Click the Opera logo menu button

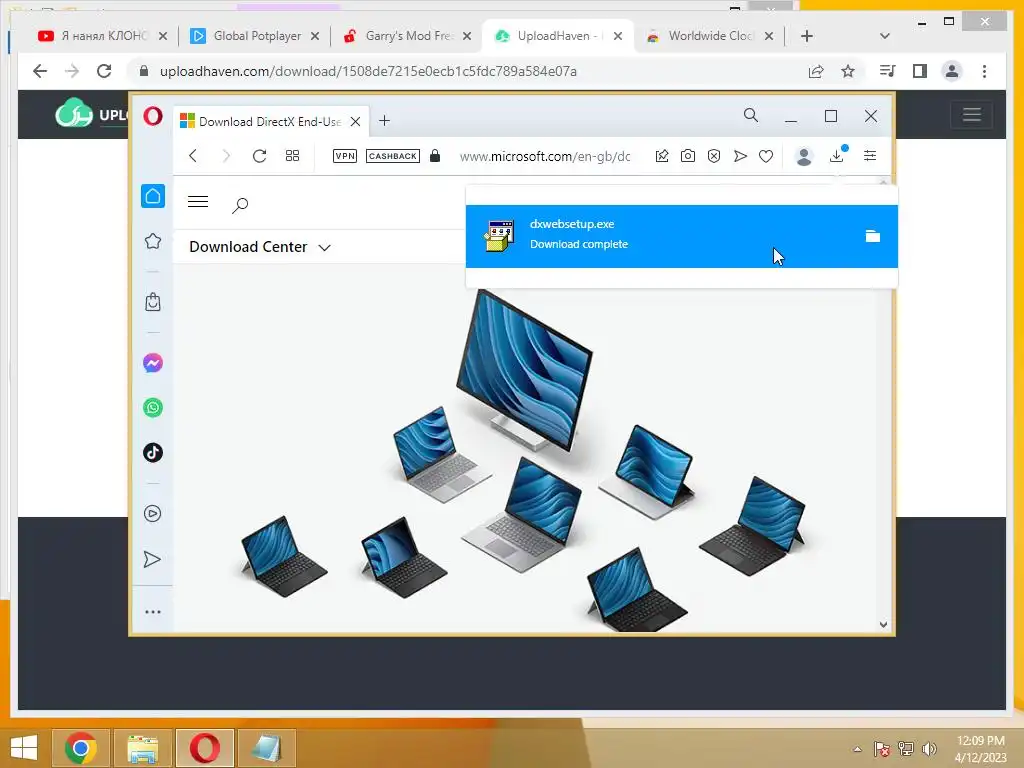[153, 117]
